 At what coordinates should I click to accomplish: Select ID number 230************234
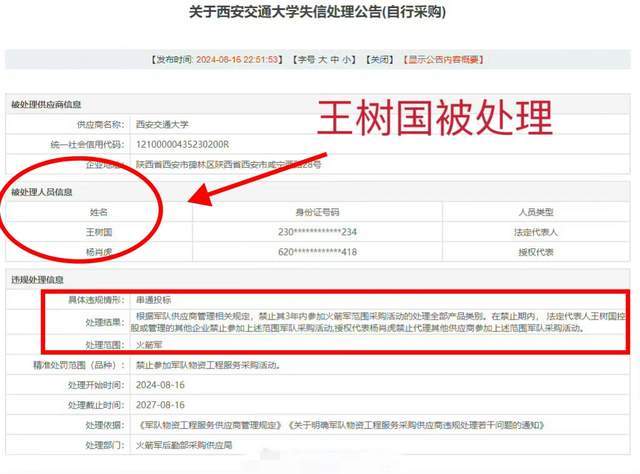point(318,232)
